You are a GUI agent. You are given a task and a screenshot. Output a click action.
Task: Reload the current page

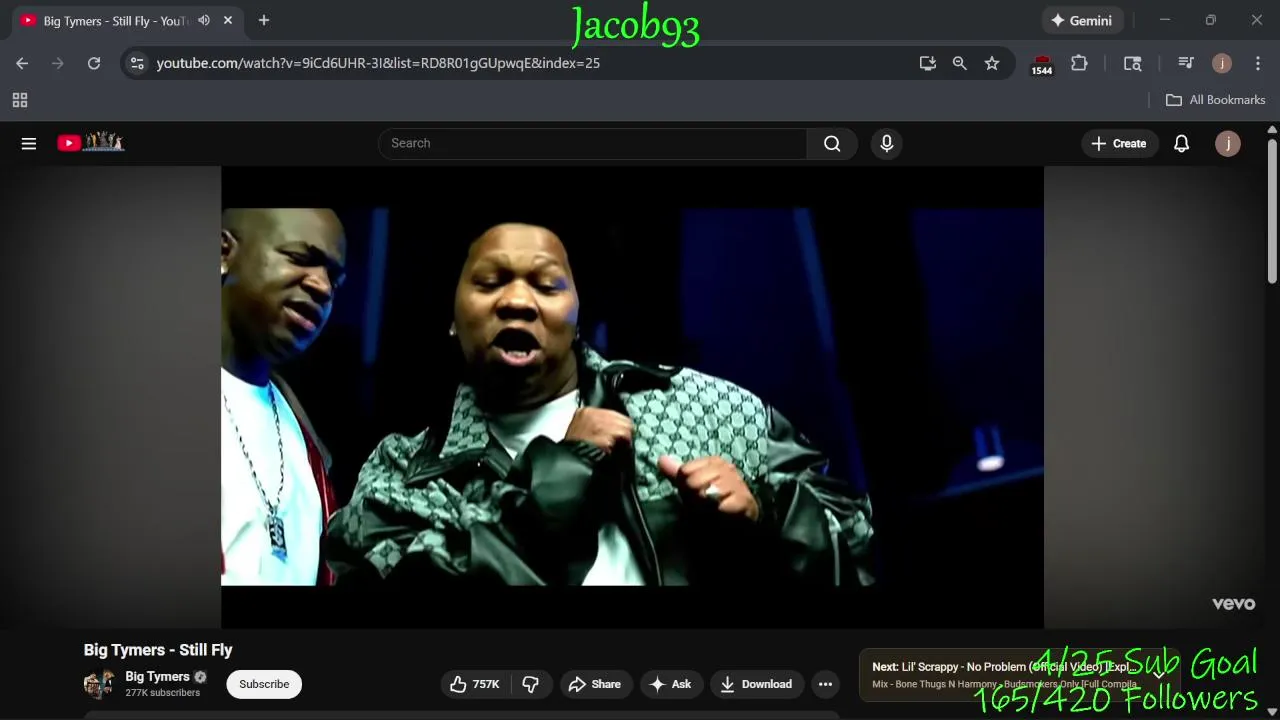pyautogui.click(x=94, y=63)
